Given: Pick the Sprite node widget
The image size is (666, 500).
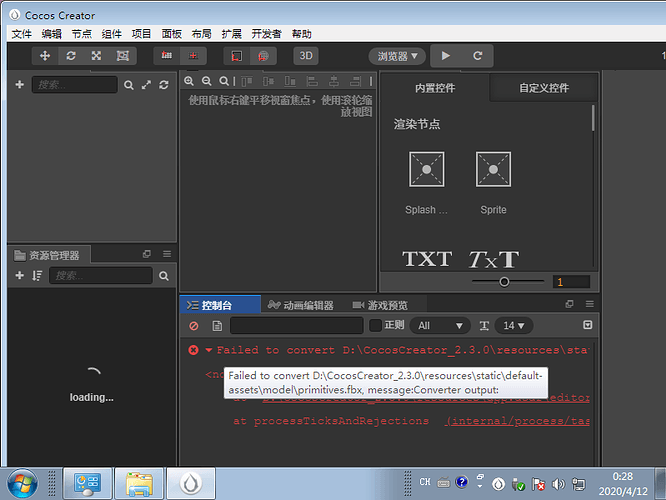Looking at the screenshot, I should point(493,183).
